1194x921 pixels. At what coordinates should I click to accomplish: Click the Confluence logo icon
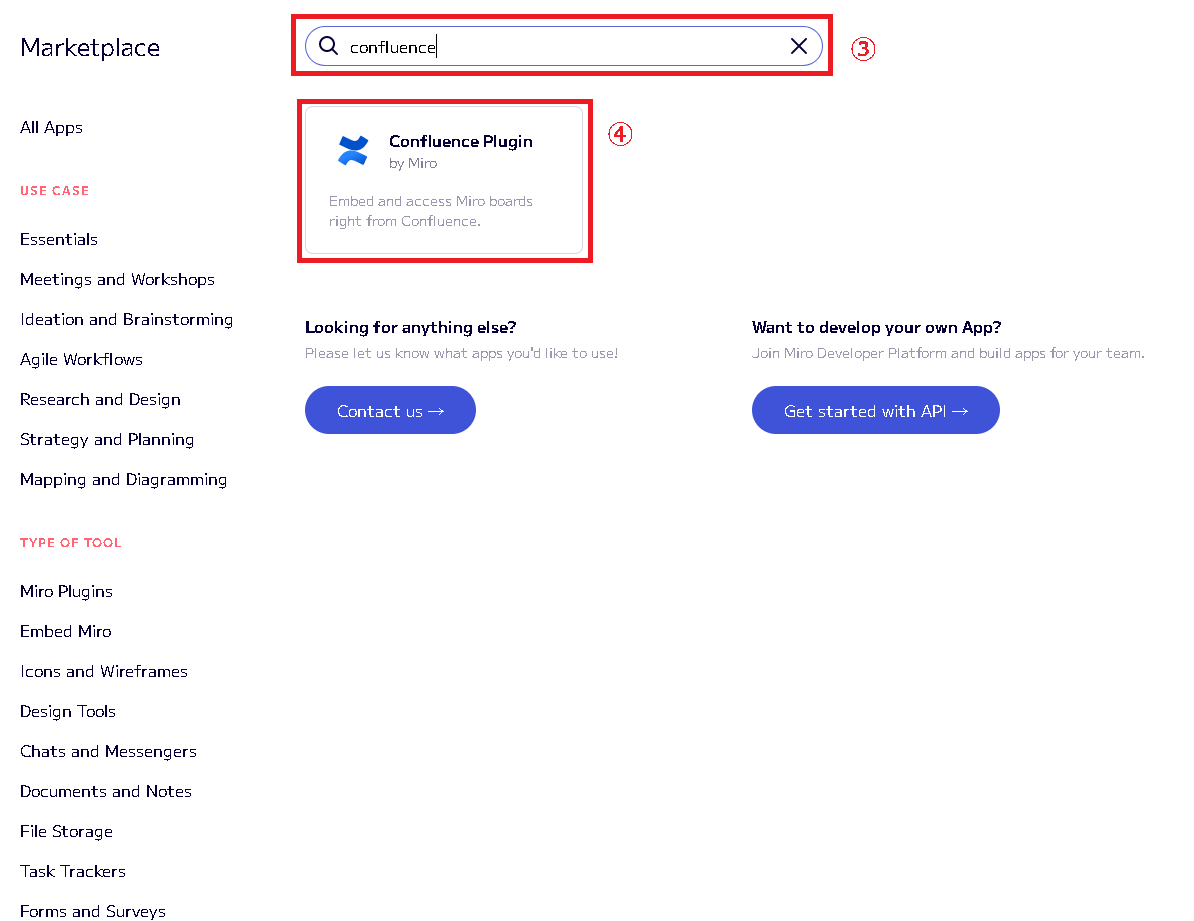pyautogui.click(x=353, y=150)
